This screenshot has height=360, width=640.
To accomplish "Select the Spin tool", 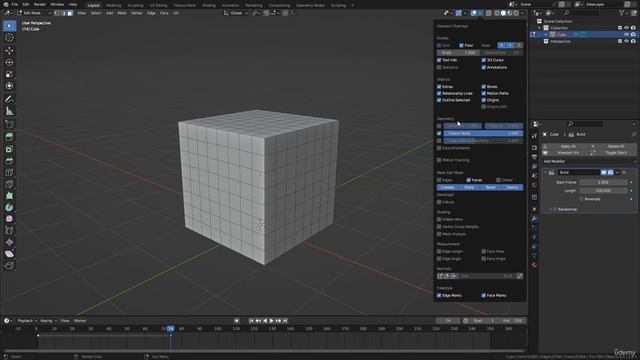I will click(x=9, y=207).
